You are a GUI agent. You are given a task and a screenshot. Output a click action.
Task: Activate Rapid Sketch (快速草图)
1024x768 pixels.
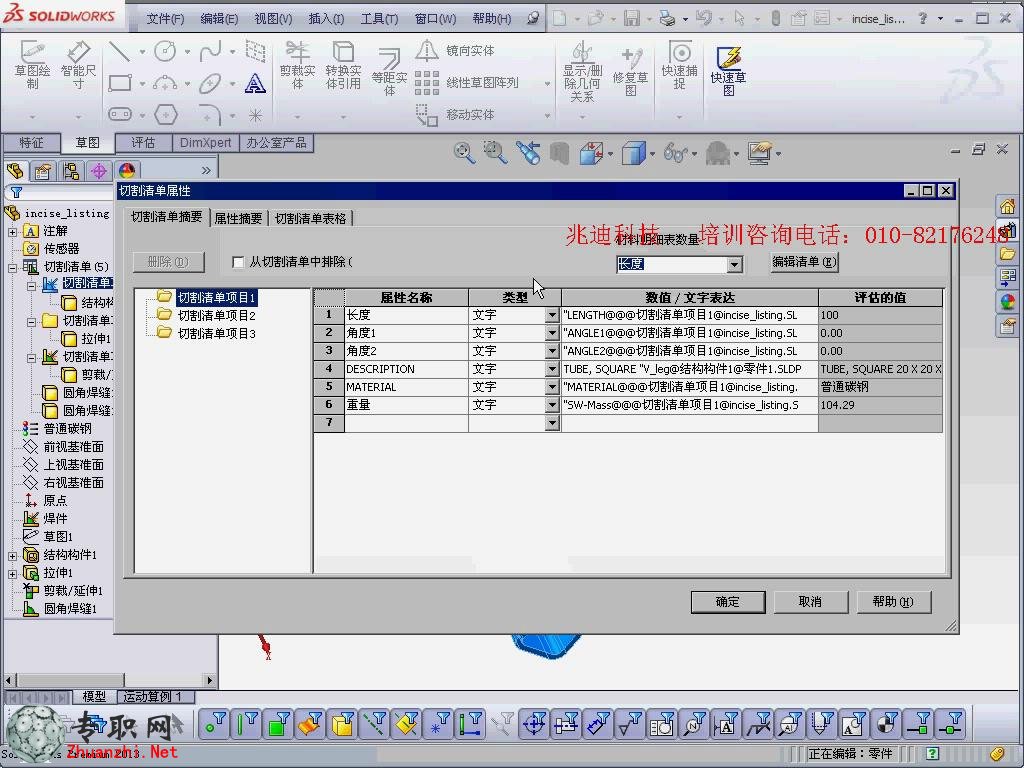[x=728, y=71]
